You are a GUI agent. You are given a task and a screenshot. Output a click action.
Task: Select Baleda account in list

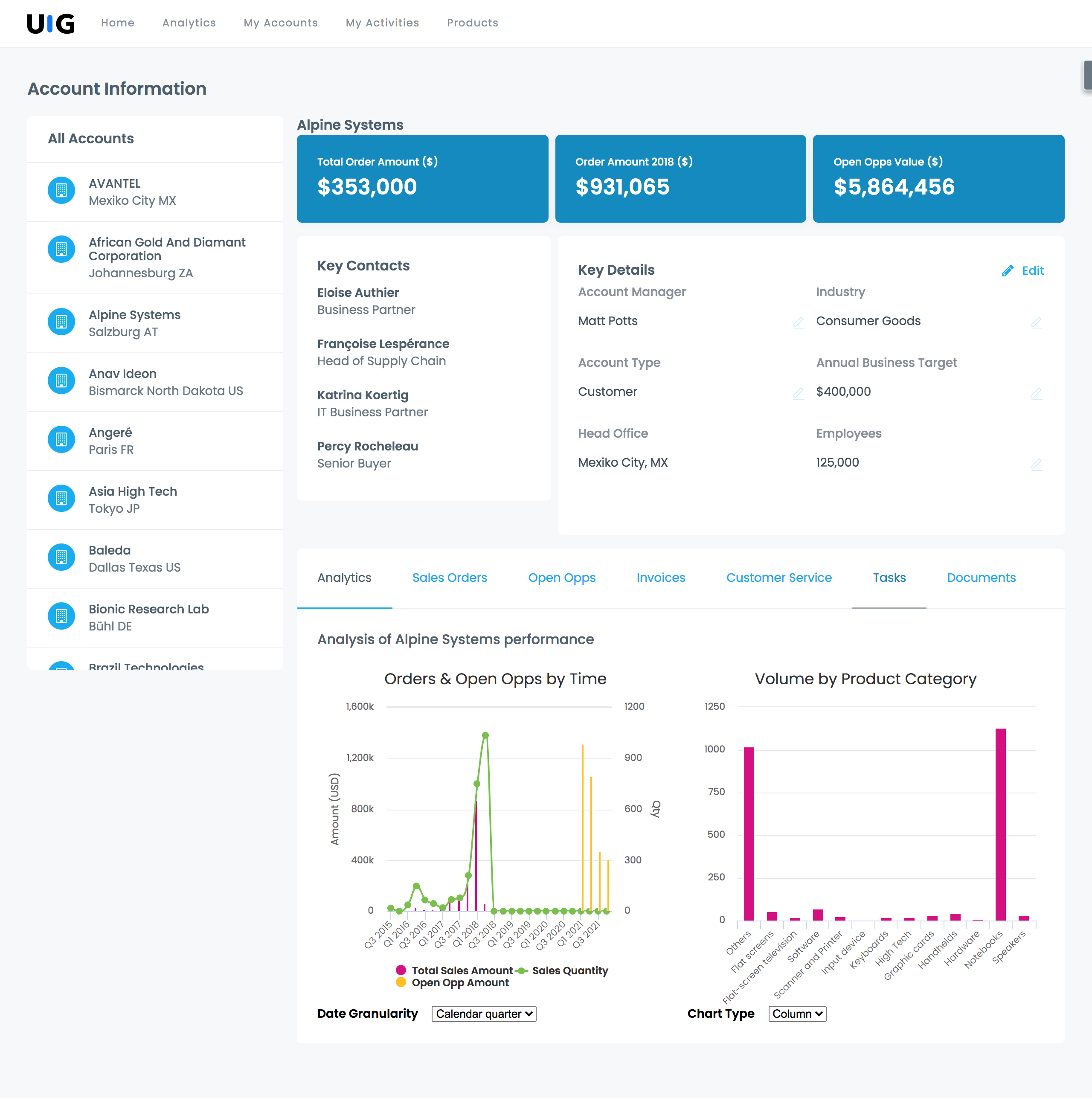click(155, 559)
